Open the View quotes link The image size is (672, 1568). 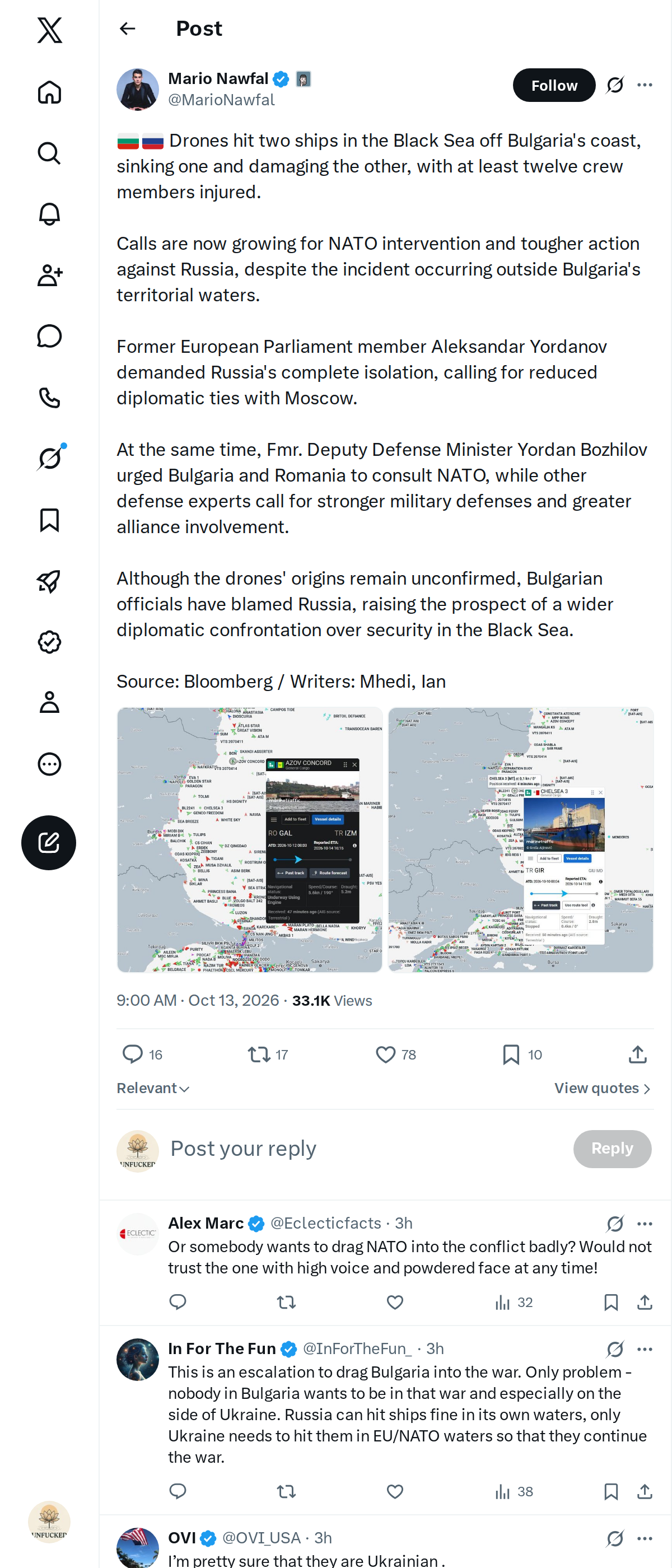pyautogui.click(x=603, y=1088)
